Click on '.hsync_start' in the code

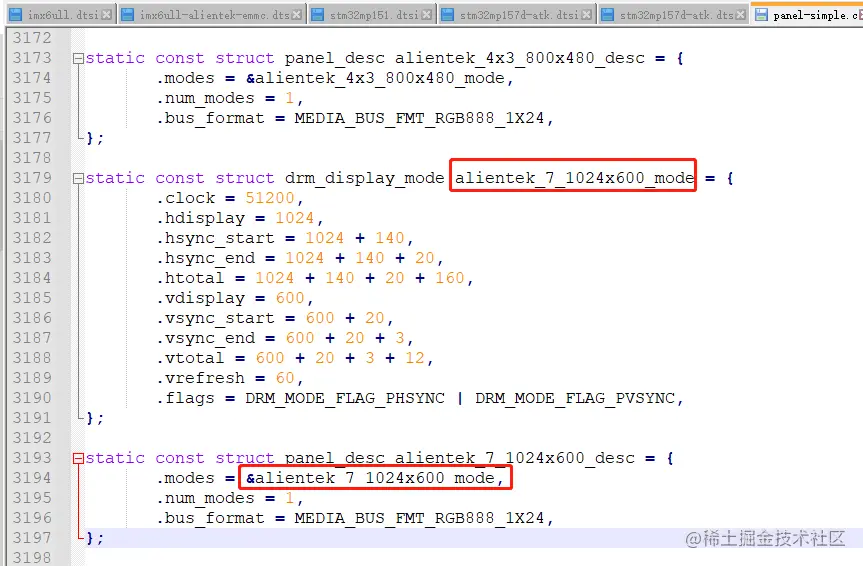click(215, 238)
